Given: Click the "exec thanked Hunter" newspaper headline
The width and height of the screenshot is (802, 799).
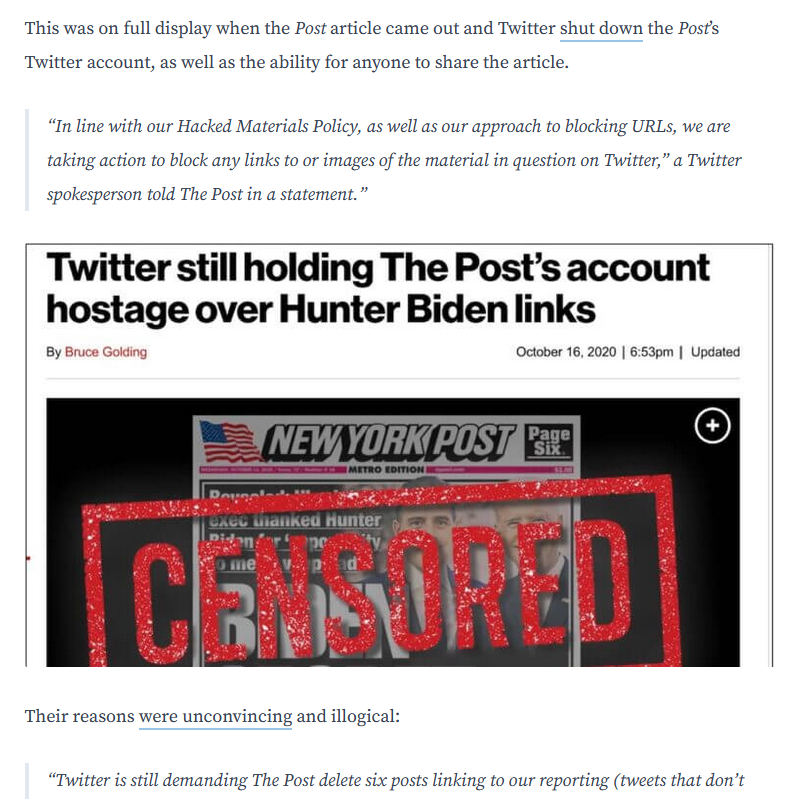Looking at the screenshot, I should 296,520.
